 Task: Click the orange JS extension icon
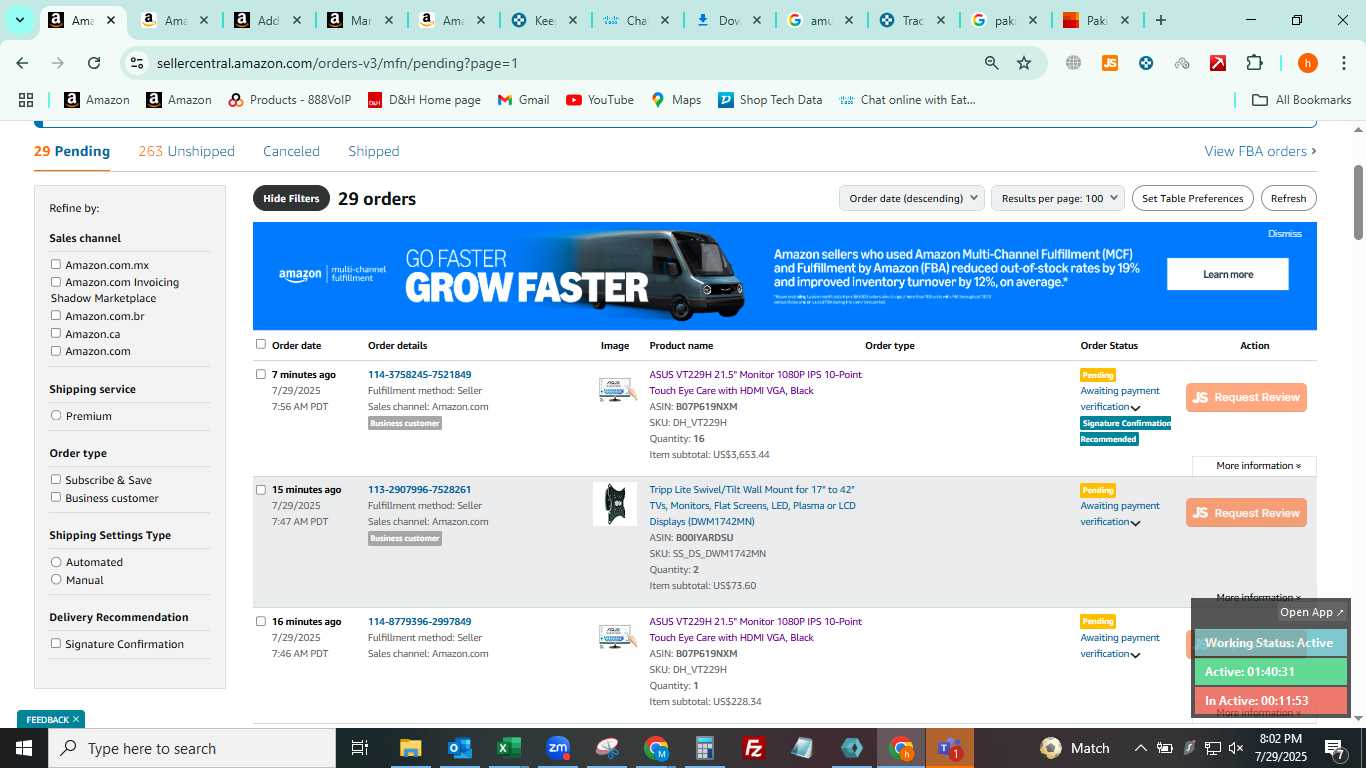(x=1110, y=63)
